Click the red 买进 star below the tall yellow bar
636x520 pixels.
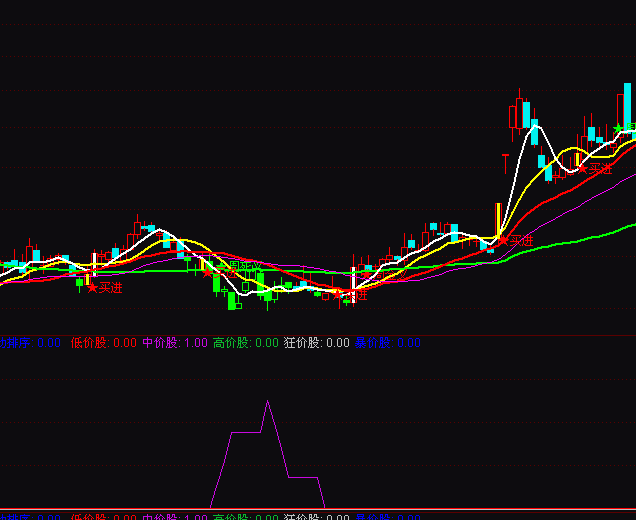coord(503,241)
